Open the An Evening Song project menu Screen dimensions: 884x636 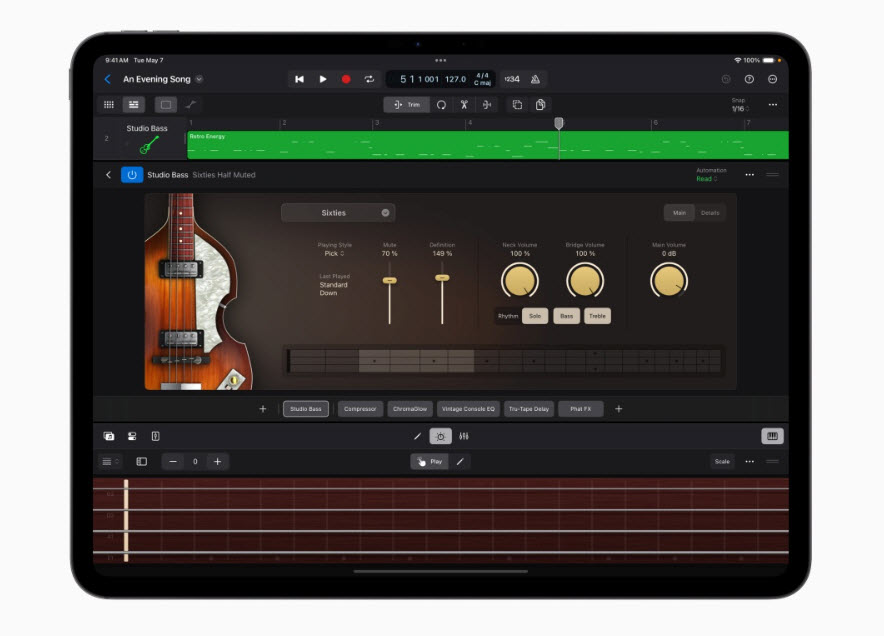click(199, 80)
